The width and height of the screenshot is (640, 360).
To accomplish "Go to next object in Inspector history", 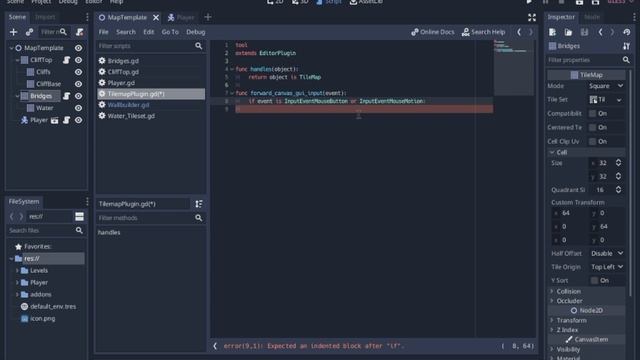I will (x=612, y=32).
